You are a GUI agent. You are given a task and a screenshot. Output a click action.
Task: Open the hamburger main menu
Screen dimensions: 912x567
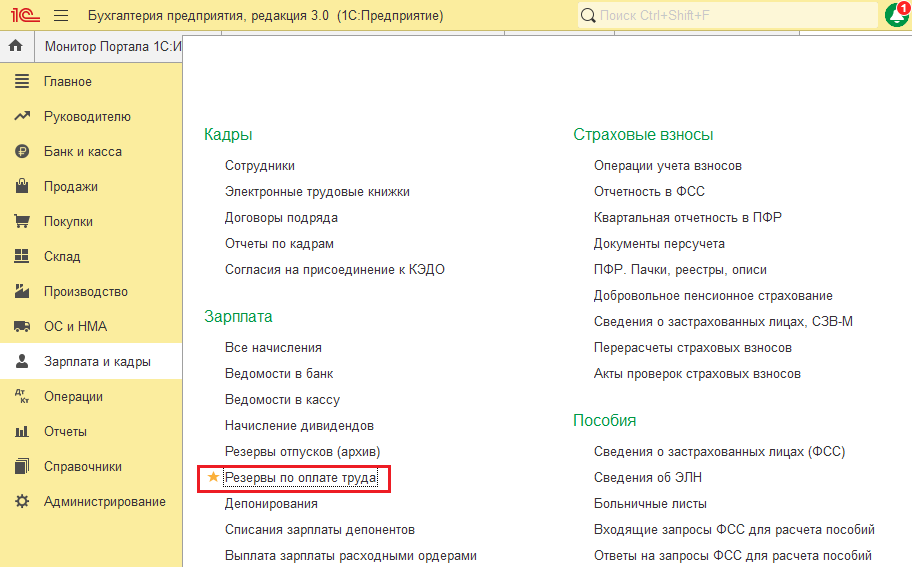coord(61,15)
